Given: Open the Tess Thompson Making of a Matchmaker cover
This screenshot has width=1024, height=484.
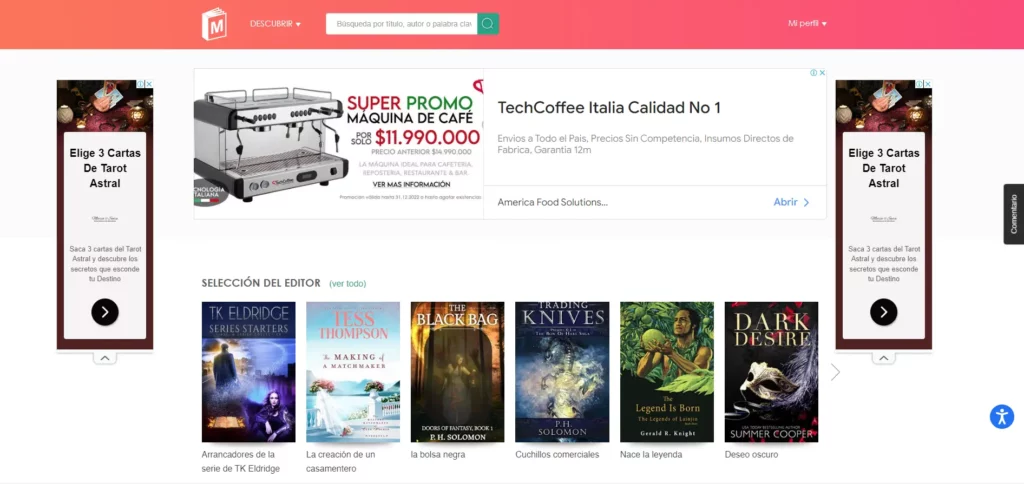Looking at the screenshot, I should [353, 372].
